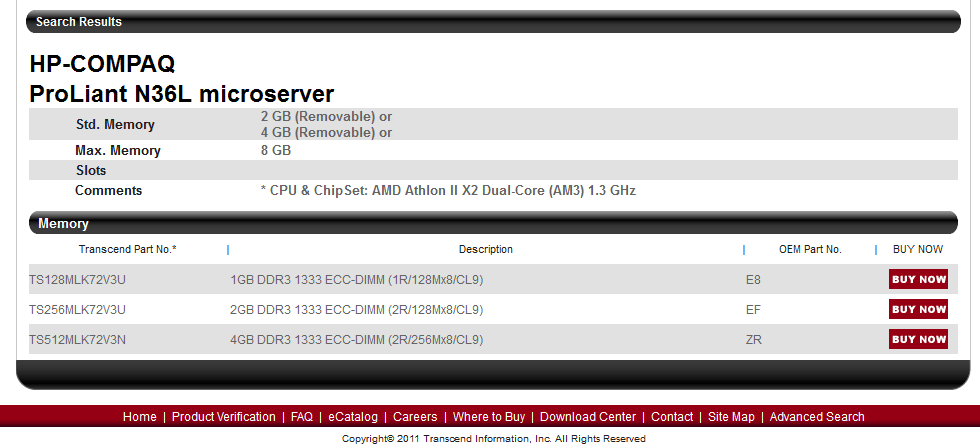Select part number TS256MLK72V3U
Viewport: 980px width, 445px height.
[x=78, y=310]
